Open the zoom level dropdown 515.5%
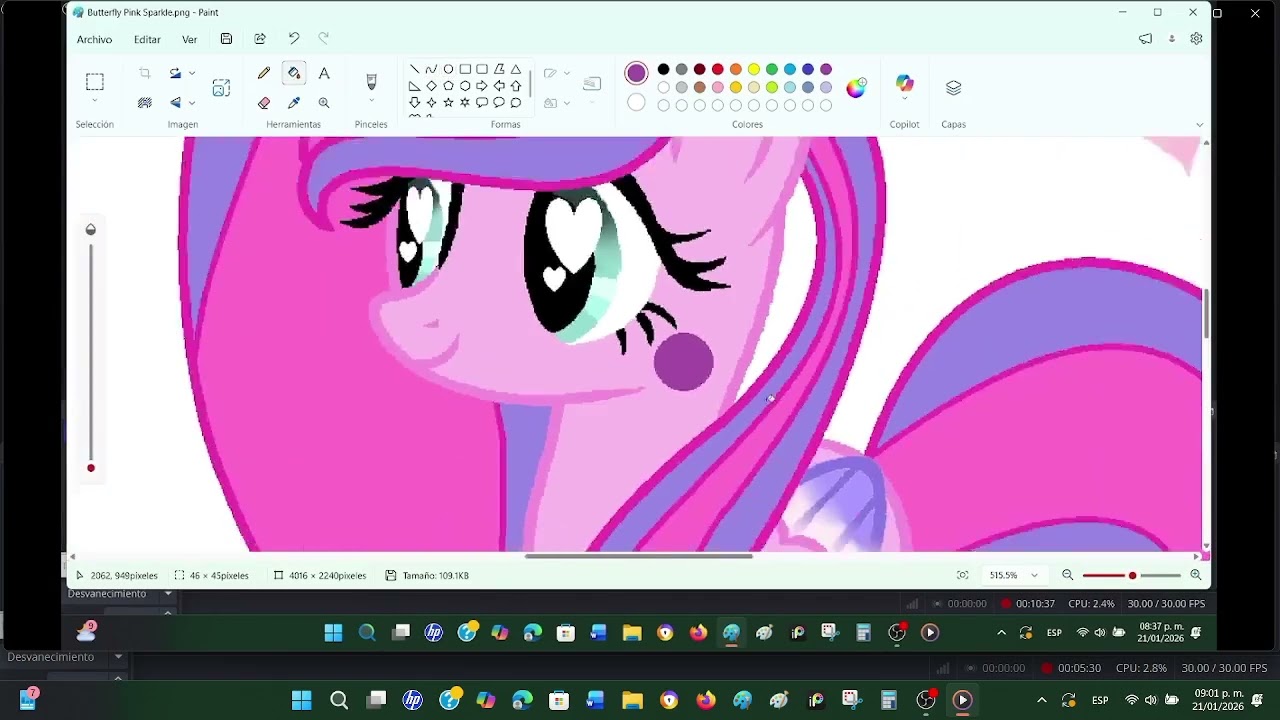This screenshot has height=720, width=1280. (1015, 575)
